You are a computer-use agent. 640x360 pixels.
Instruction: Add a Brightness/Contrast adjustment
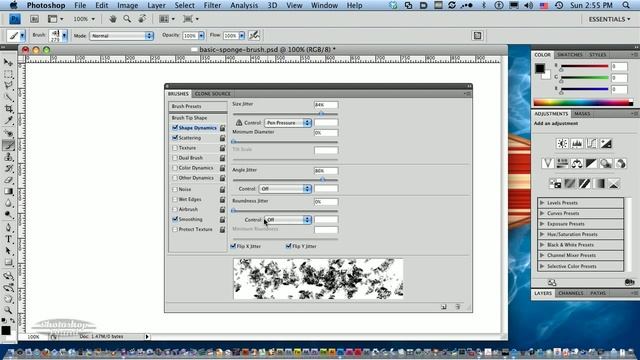click(562, 143)
